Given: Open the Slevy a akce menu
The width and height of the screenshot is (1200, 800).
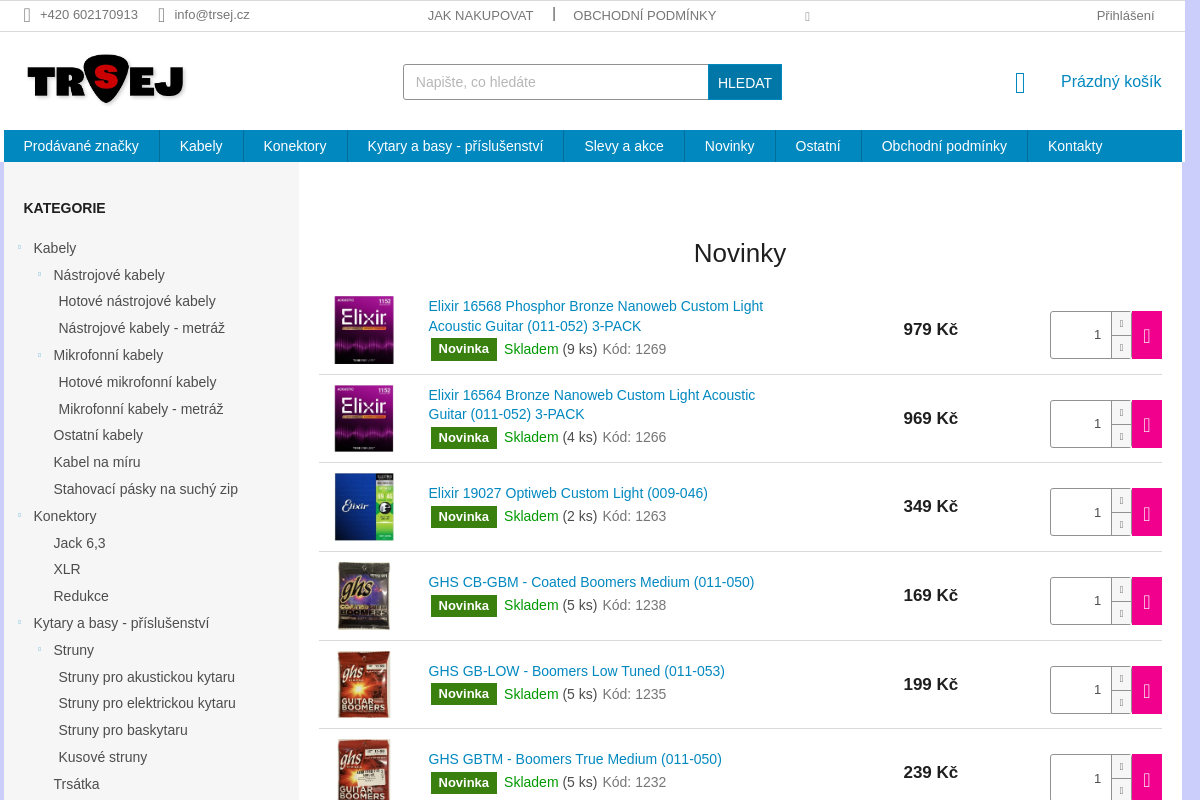Looking at the screenshot, I should [x=623, y=146].
